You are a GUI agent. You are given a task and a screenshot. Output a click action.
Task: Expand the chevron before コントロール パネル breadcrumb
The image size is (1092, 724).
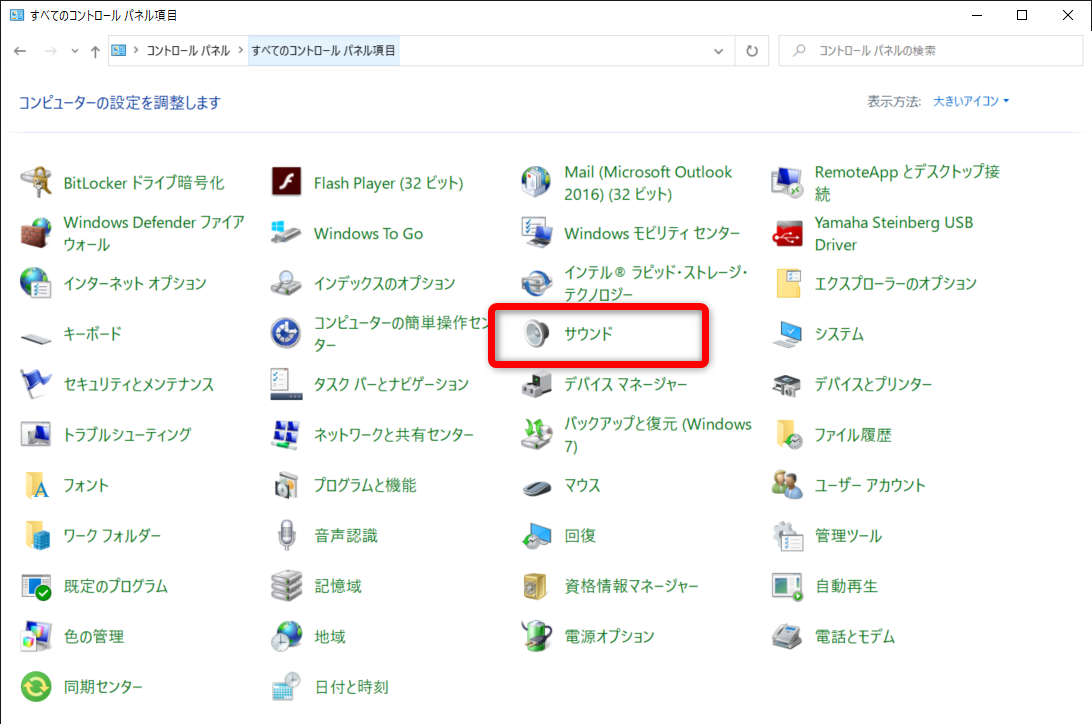click(x=136, y=50)
